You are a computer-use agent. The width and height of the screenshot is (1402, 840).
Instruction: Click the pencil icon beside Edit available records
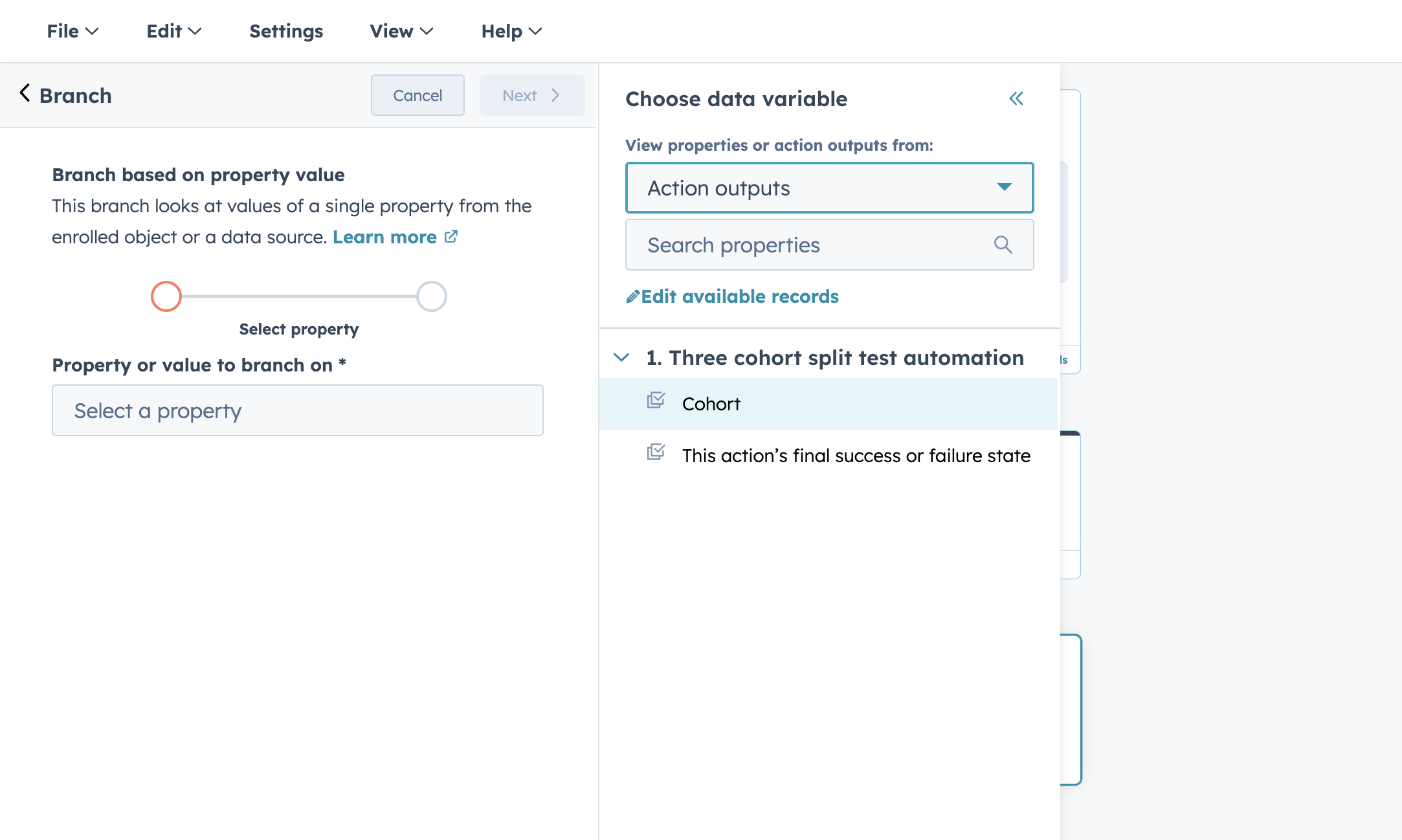tap(632, 297)
